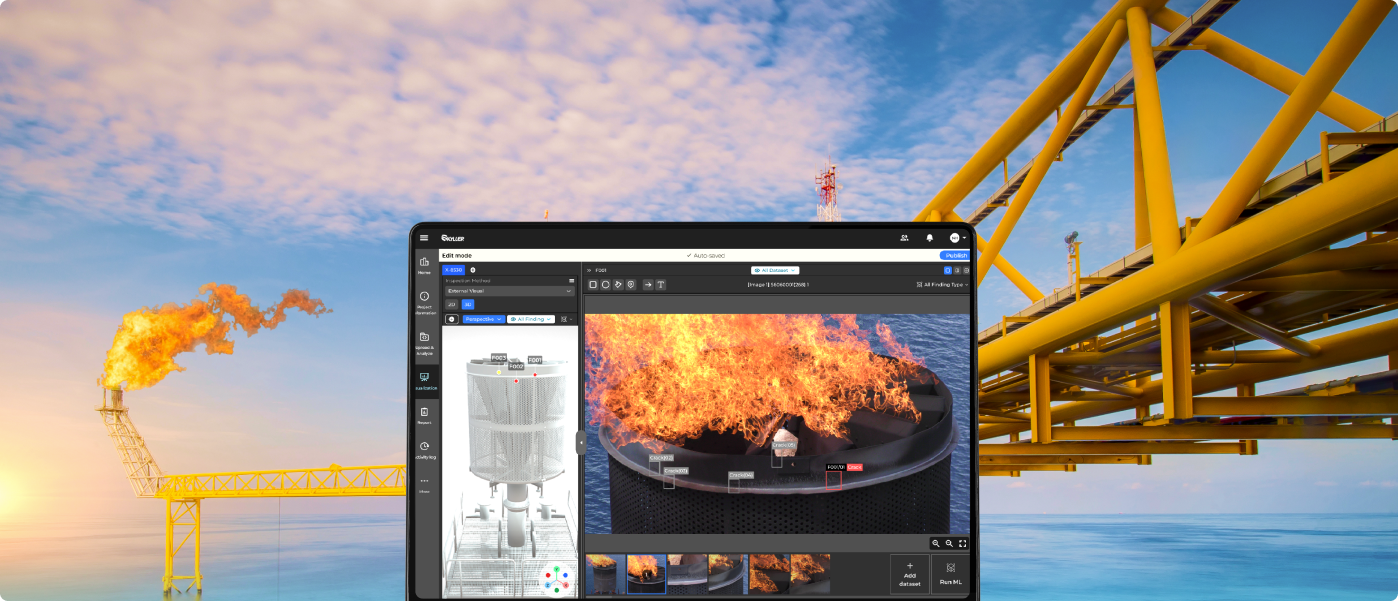Image resolution: width=1398 pixels, height=601 pixels.
Task: Open Report in the sidebar
Action: coord(424,415)
